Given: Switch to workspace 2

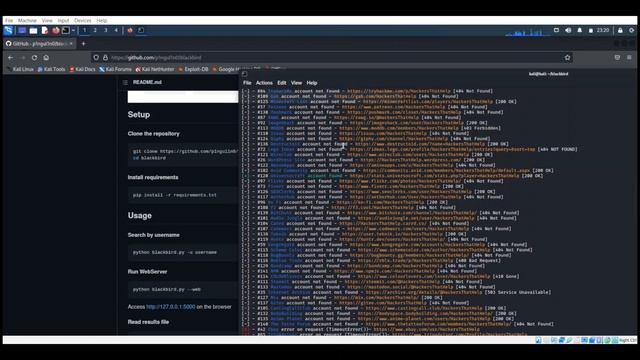Looking at the screenshot, I should tap(95, 30).
